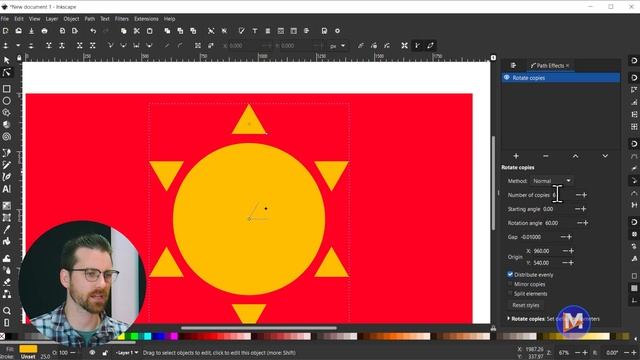This screenshot has width=640, height=360.
Task: Select the Selector arrow tool
Action: [x=7, y=60]
